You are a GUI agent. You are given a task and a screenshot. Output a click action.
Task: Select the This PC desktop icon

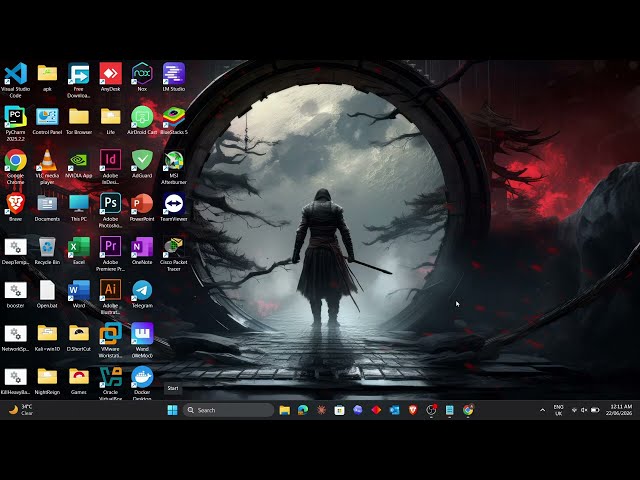pyautogui.click(x=79, y=207)
